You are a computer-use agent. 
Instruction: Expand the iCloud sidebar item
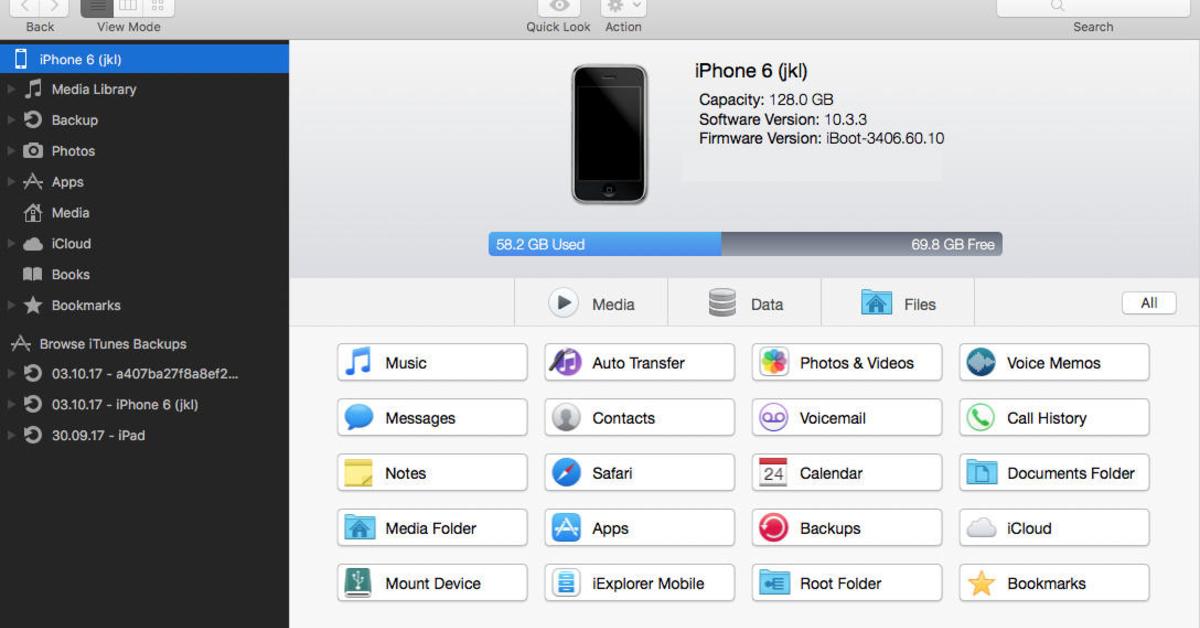[x=11, y=243]
